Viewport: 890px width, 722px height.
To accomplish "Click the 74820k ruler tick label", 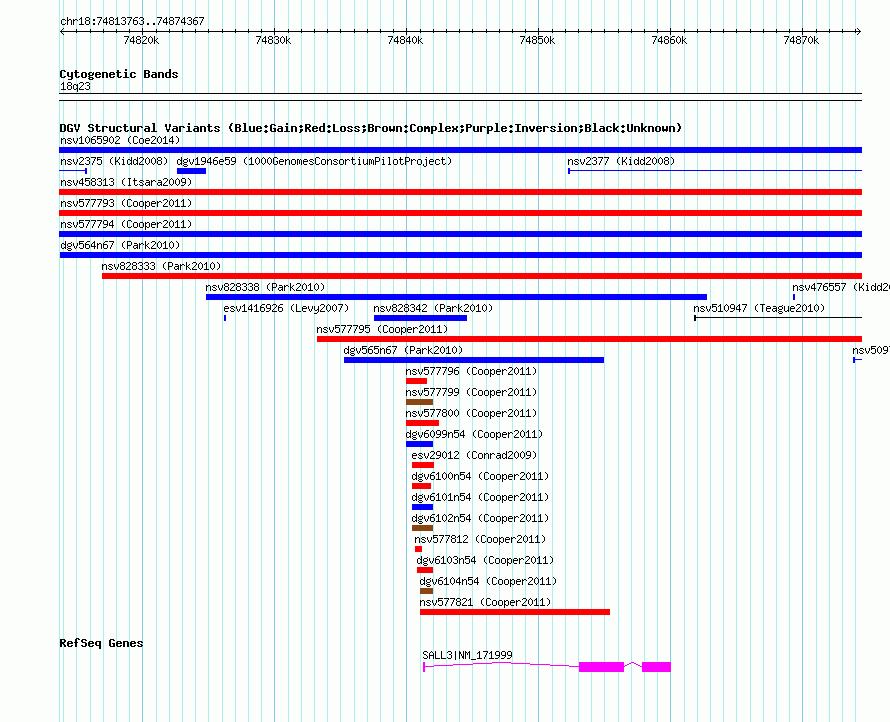I will coord(141,40).
